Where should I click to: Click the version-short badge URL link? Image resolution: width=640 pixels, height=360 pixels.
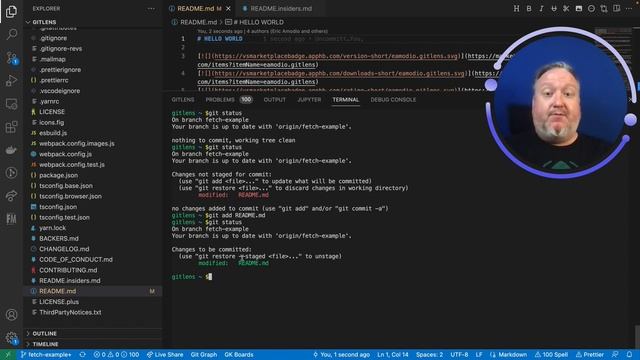[x=336, y=56]
